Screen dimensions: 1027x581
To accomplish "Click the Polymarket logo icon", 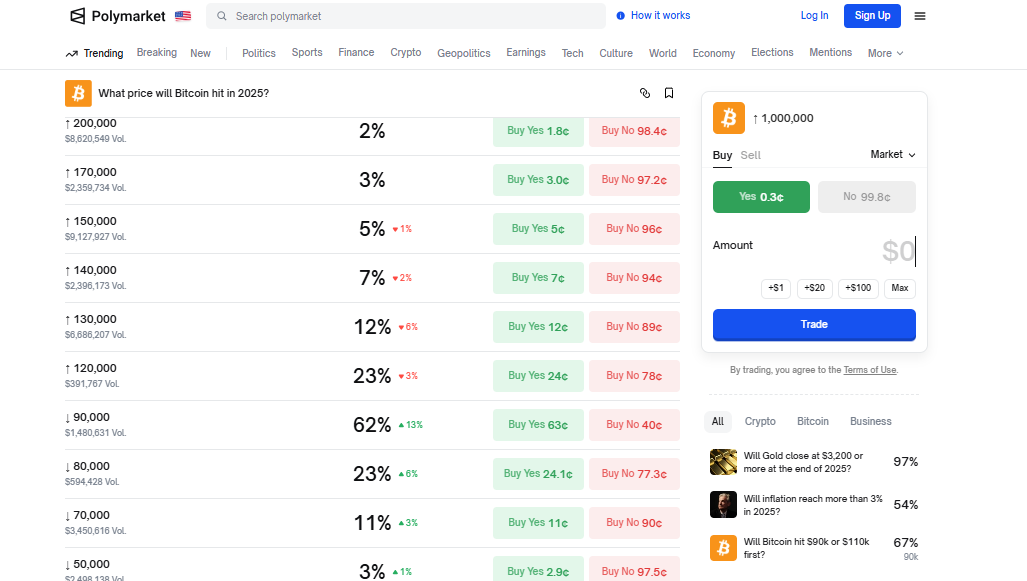I will coord(78,16).
